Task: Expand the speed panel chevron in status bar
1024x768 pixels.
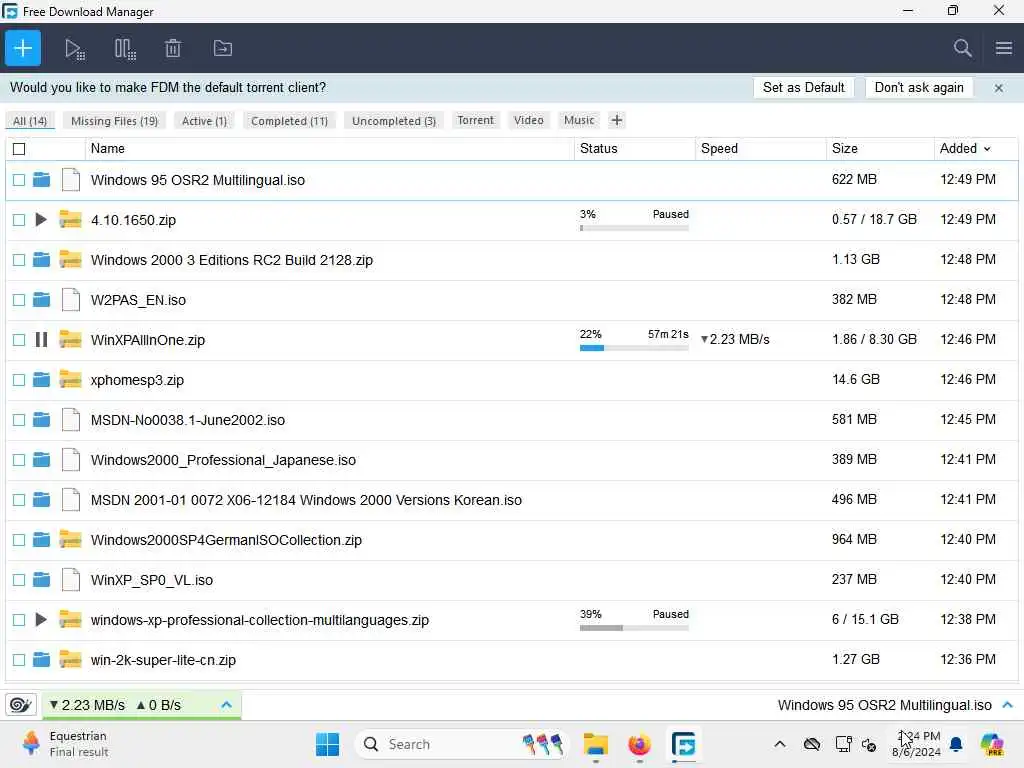Action: point(227,705)
